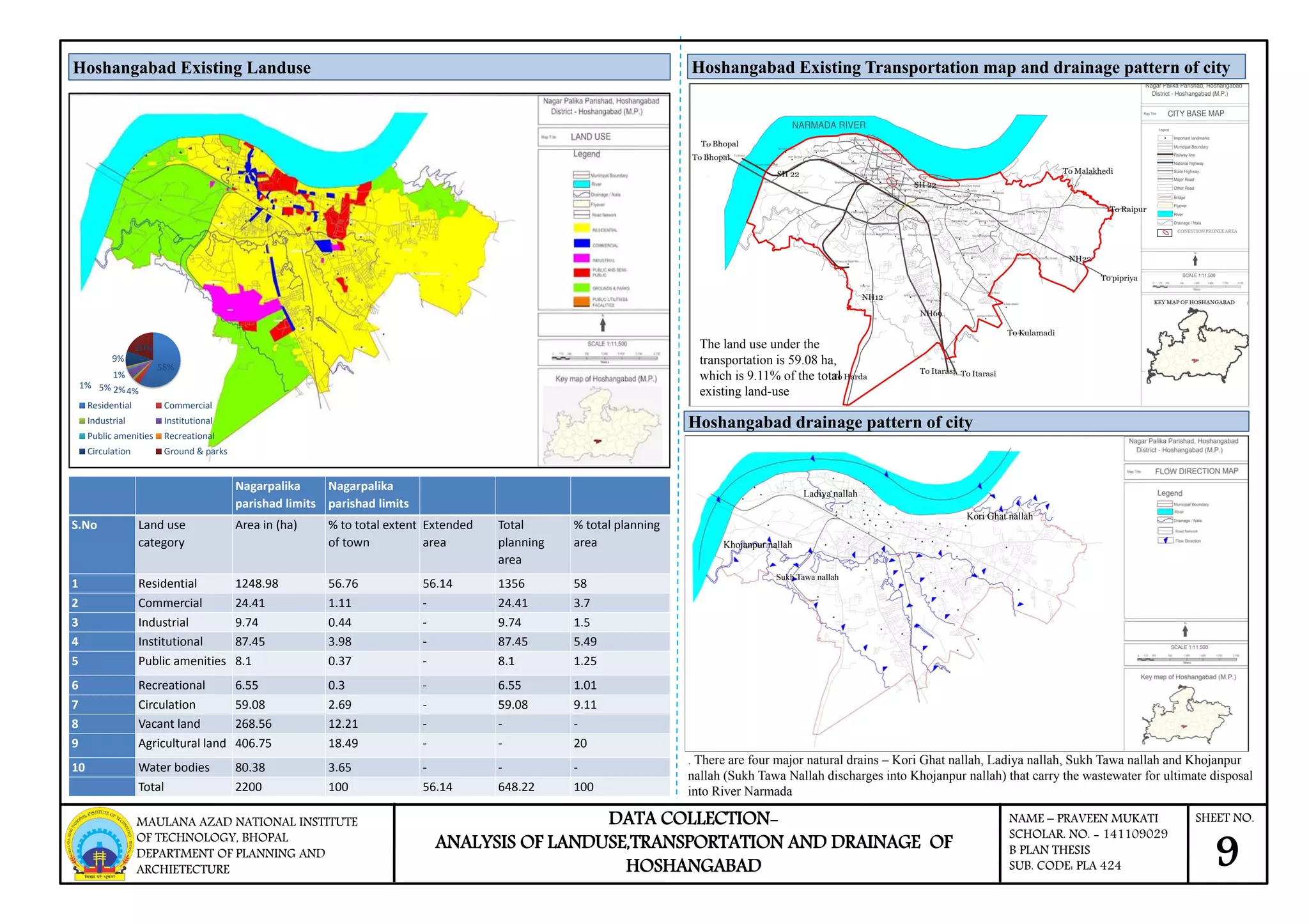Select the Residential row area value 1248.98
The height and width of the screenshot is (924, 1309).
[257, 583]
